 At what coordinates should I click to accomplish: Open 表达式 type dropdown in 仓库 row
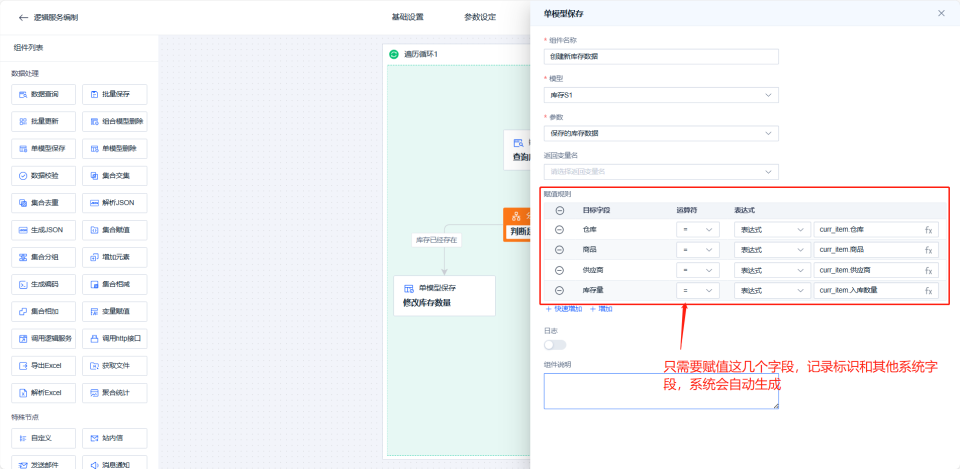(x=772, y=230)
